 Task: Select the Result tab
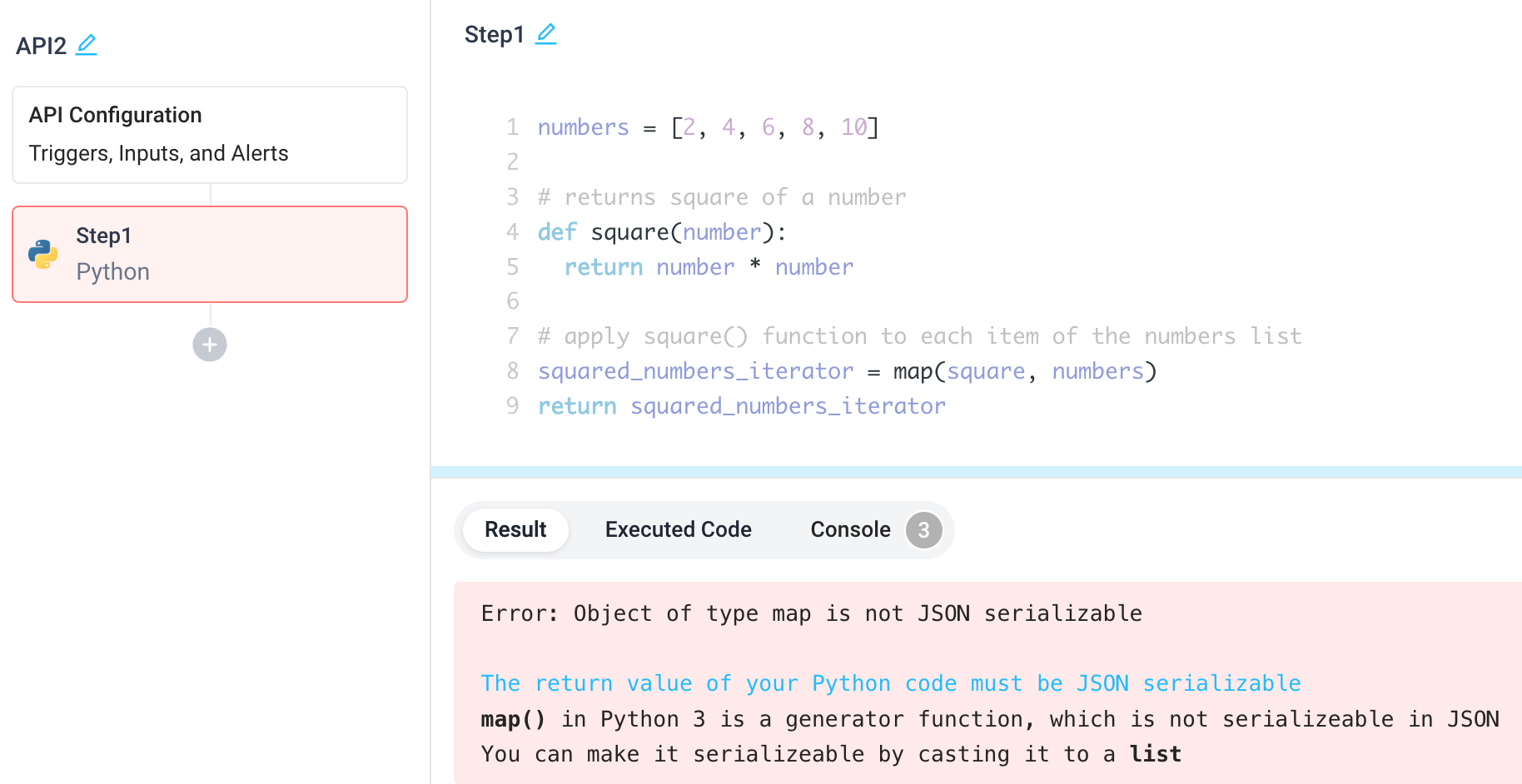click(515, 529)
